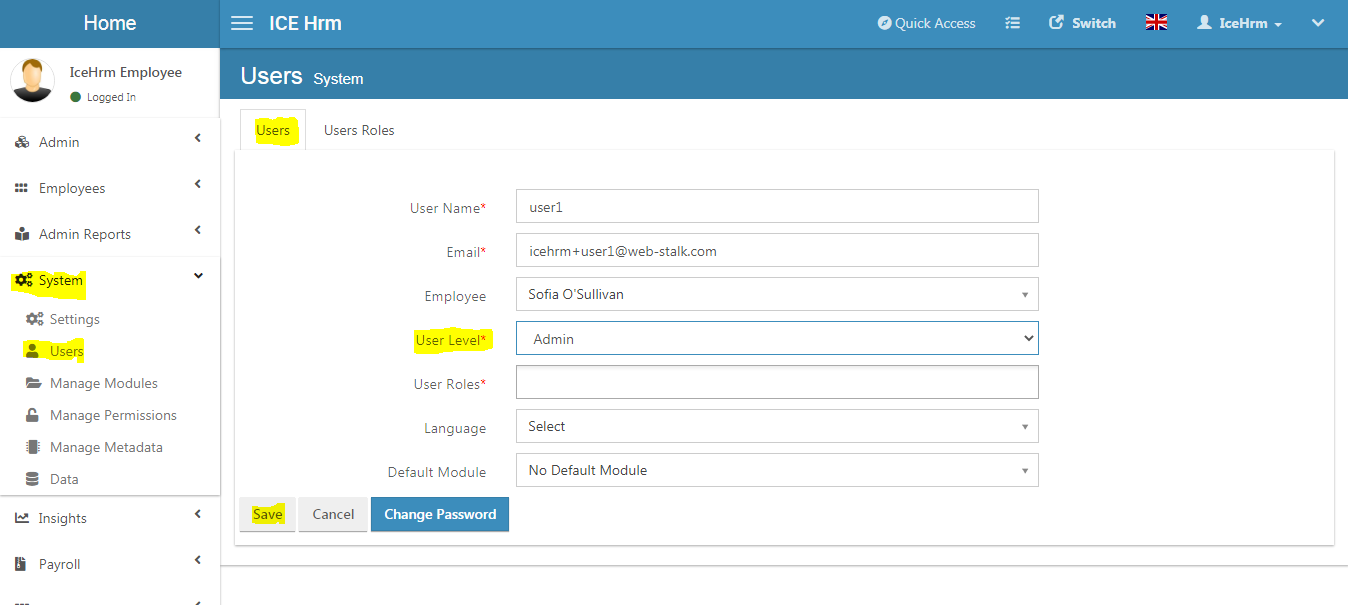The height and width of the screenshot is (605, 1348).
Task: Click the System gears icon
Action: point(24,280)
